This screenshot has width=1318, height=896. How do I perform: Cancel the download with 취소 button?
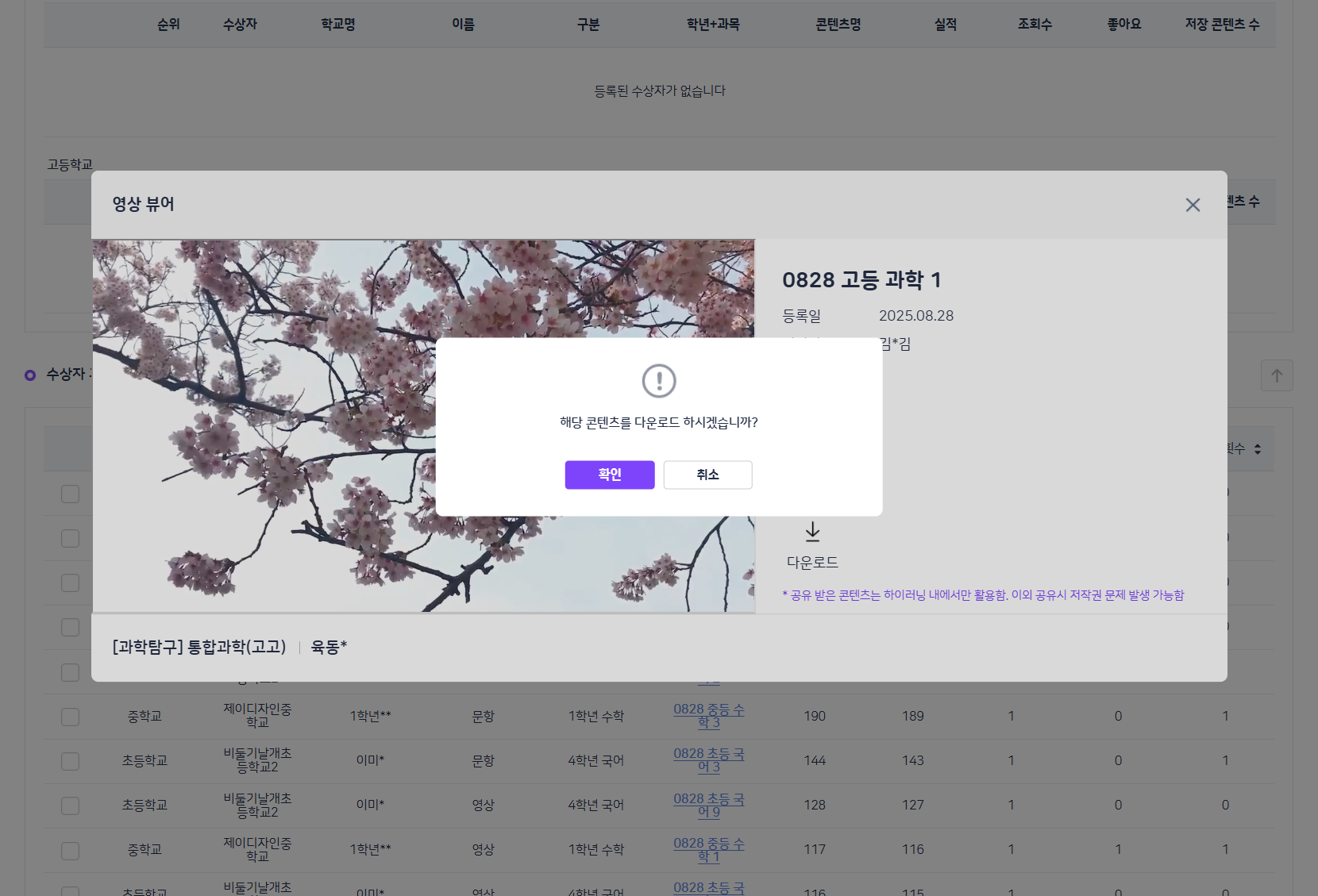(x=707, y=475)
